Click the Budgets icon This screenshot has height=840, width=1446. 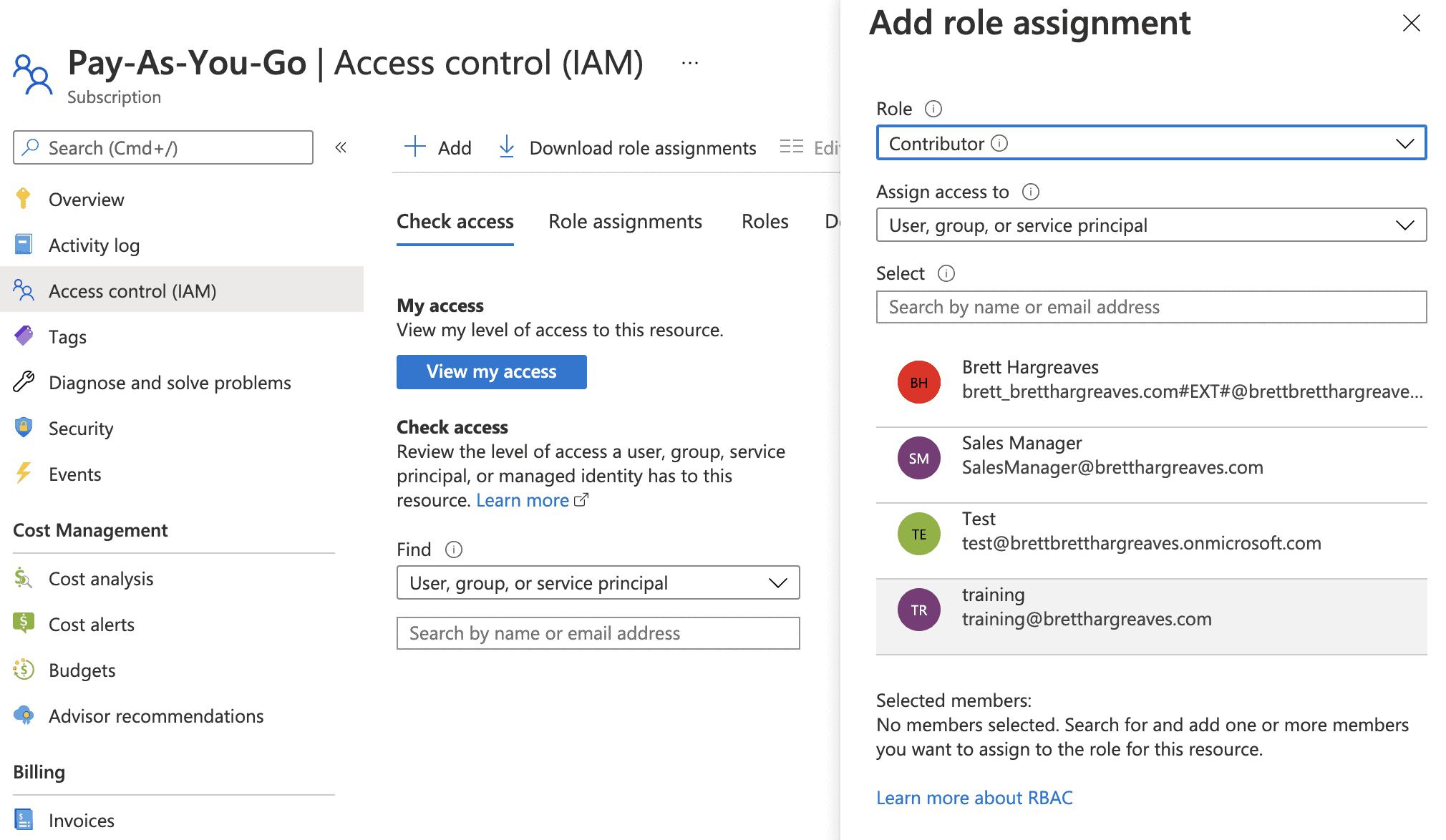[x=24, y=670]
